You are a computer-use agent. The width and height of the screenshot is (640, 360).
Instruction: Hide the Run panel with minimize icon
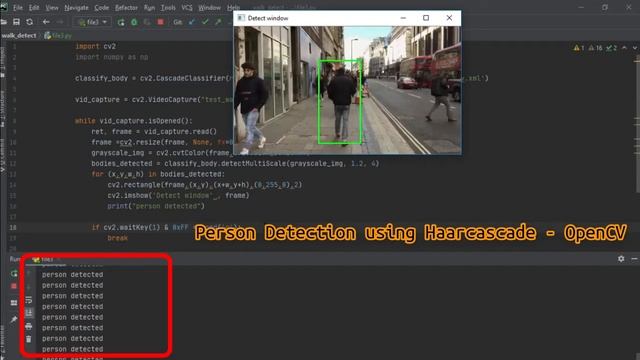coord(634,259)
